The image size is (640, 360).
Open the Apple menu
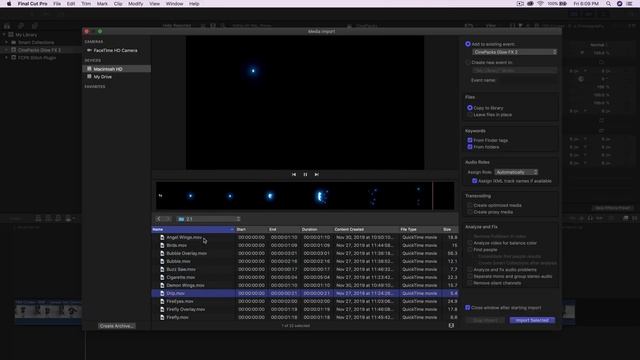click(x=9, y=4)
